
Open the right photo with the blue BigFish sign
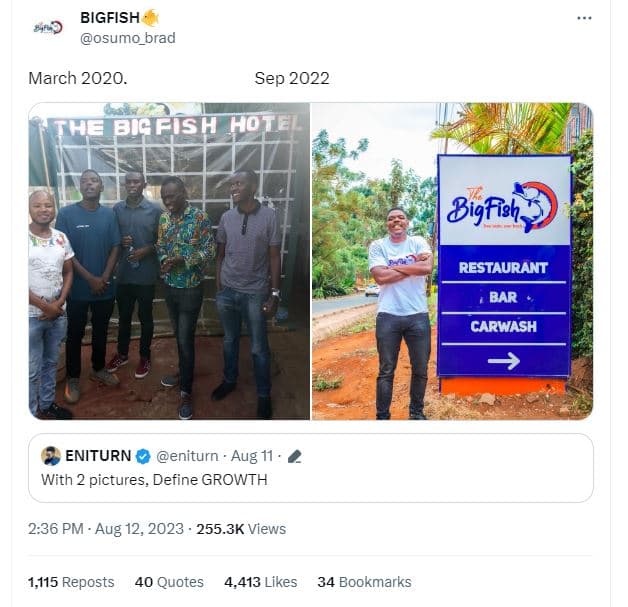pyautogui.click(x=452, y=261)
